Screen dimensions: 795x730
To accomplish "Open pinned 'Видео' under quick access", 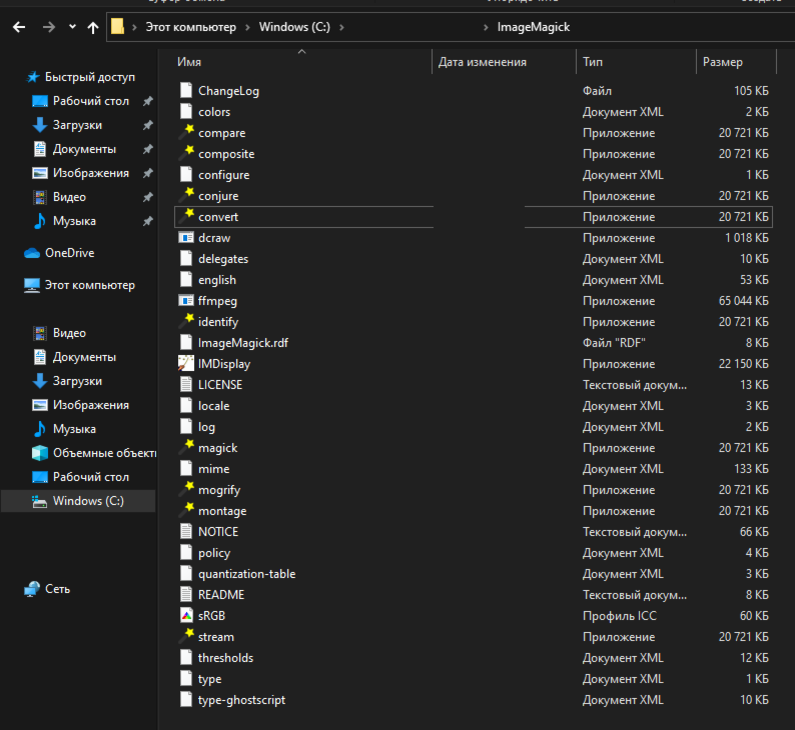I will [69, 197].
